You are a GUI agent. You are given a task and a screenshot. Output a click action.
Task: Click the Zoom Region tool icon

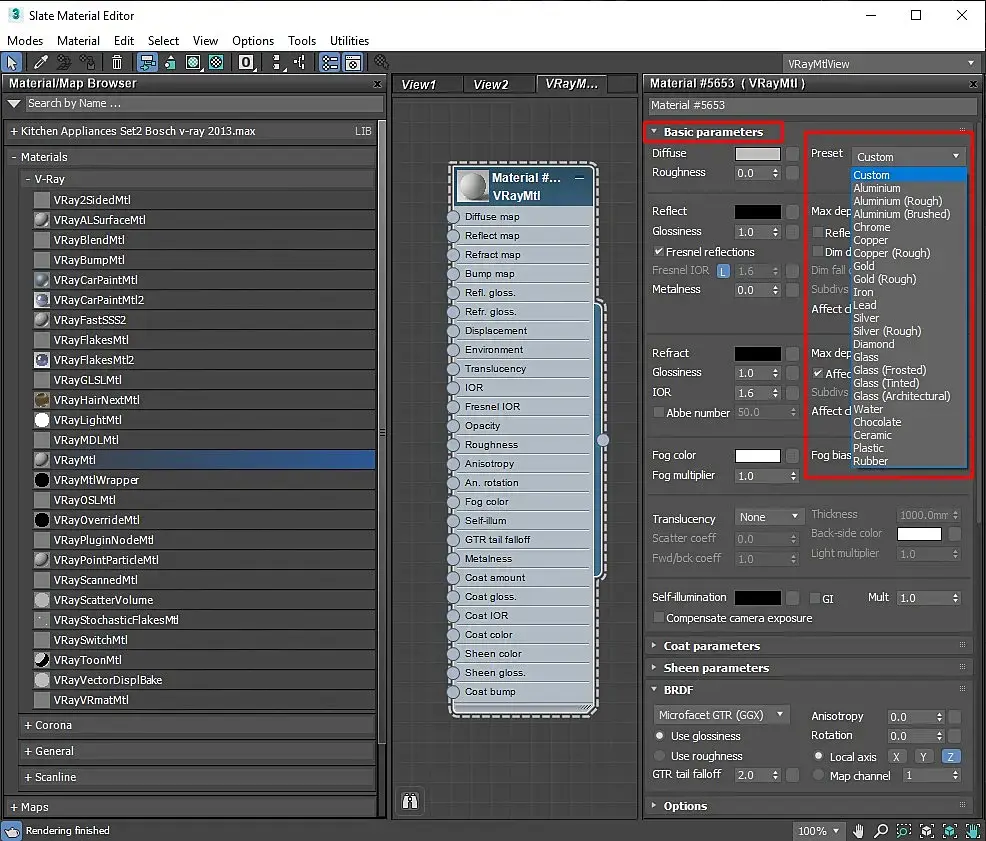[x=904, y=831]
